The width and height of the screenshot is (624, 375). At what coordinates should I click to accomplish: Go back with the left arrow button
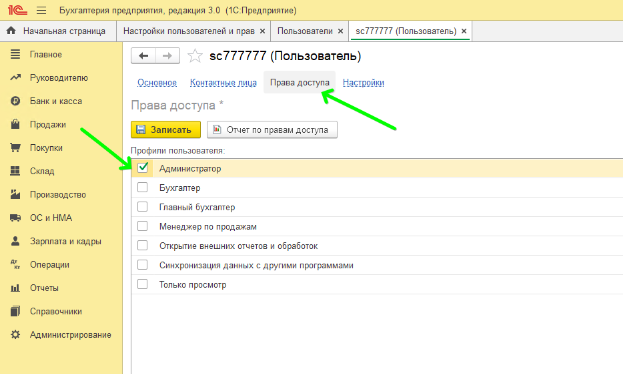[143, 56]
